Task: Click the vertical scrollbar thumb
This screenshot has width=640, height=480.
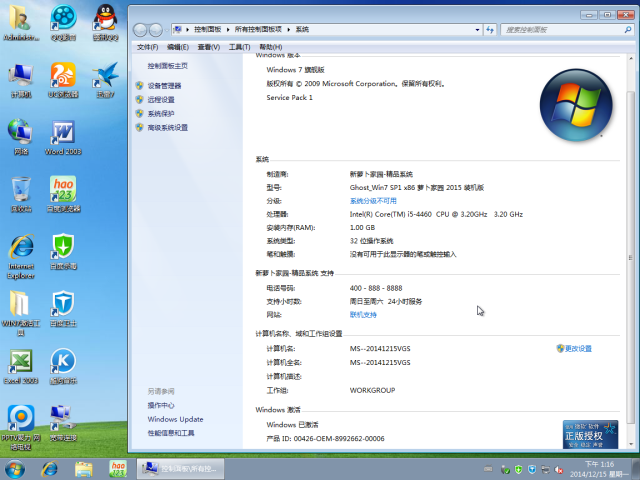Action: tap(631, 257)
